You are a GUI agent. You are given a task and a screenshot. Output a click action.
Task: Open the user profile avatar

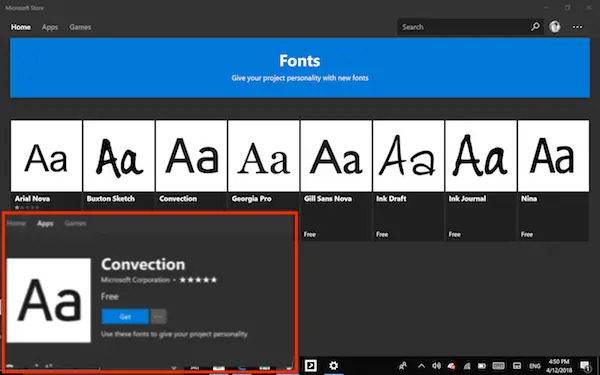[x=554, y=26]
